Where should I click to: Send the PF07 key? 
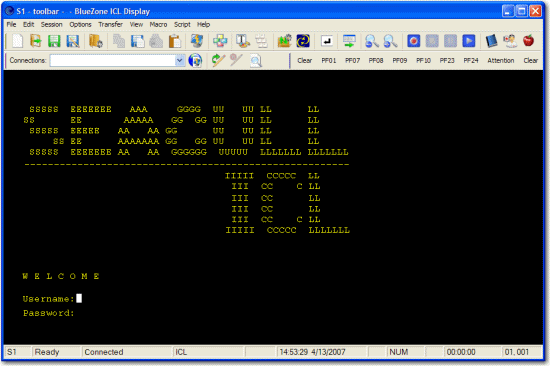pos(352,60)
